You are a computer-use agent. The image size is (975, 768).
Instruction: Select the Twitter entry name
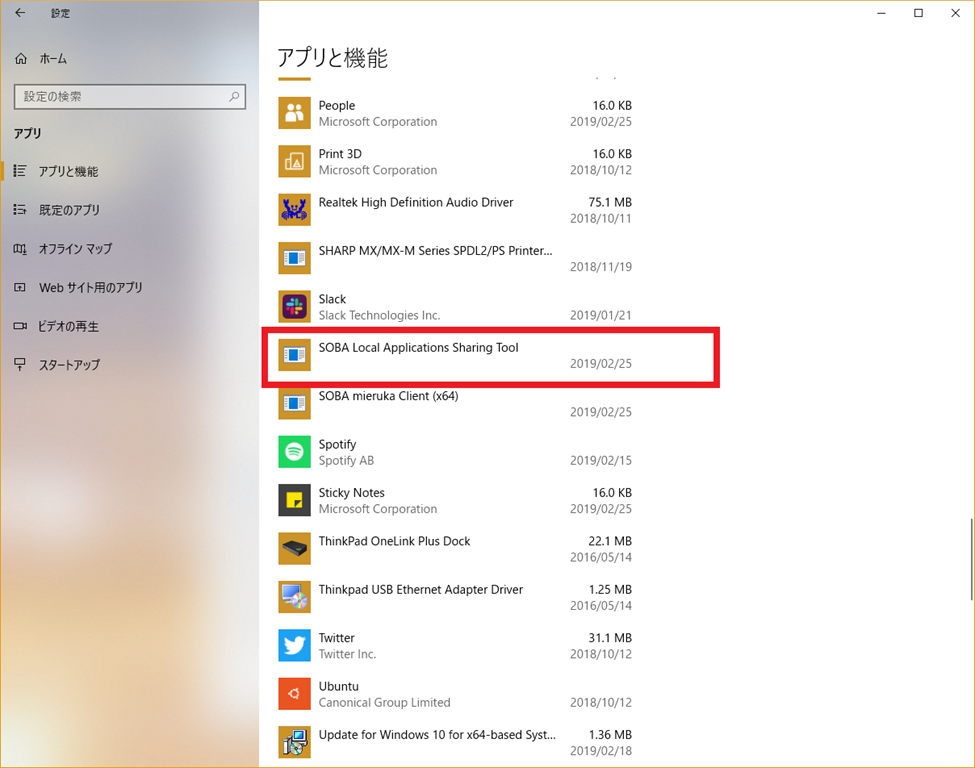(x=336, y=638)
